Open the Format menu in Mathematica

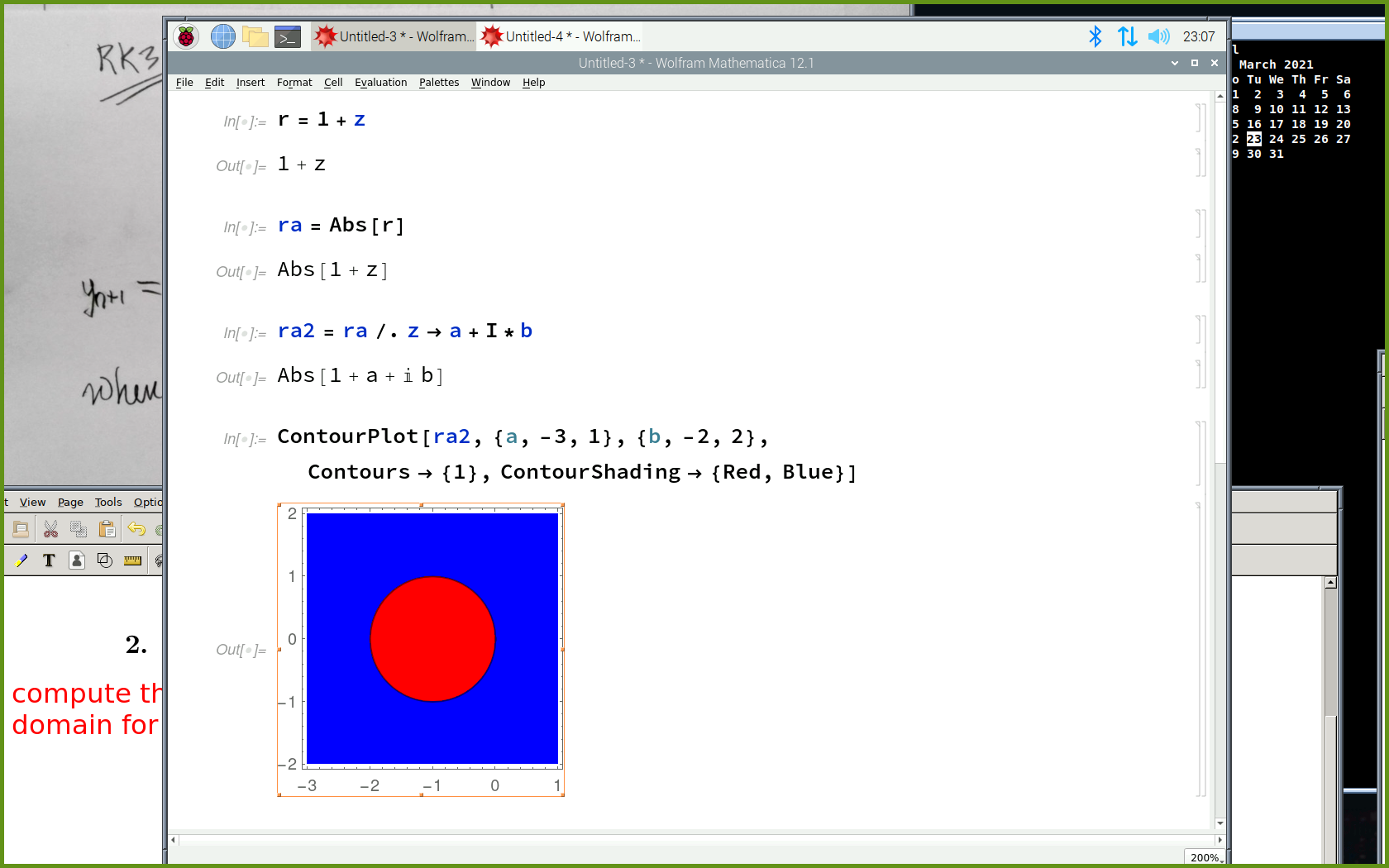tap(294, 83)
